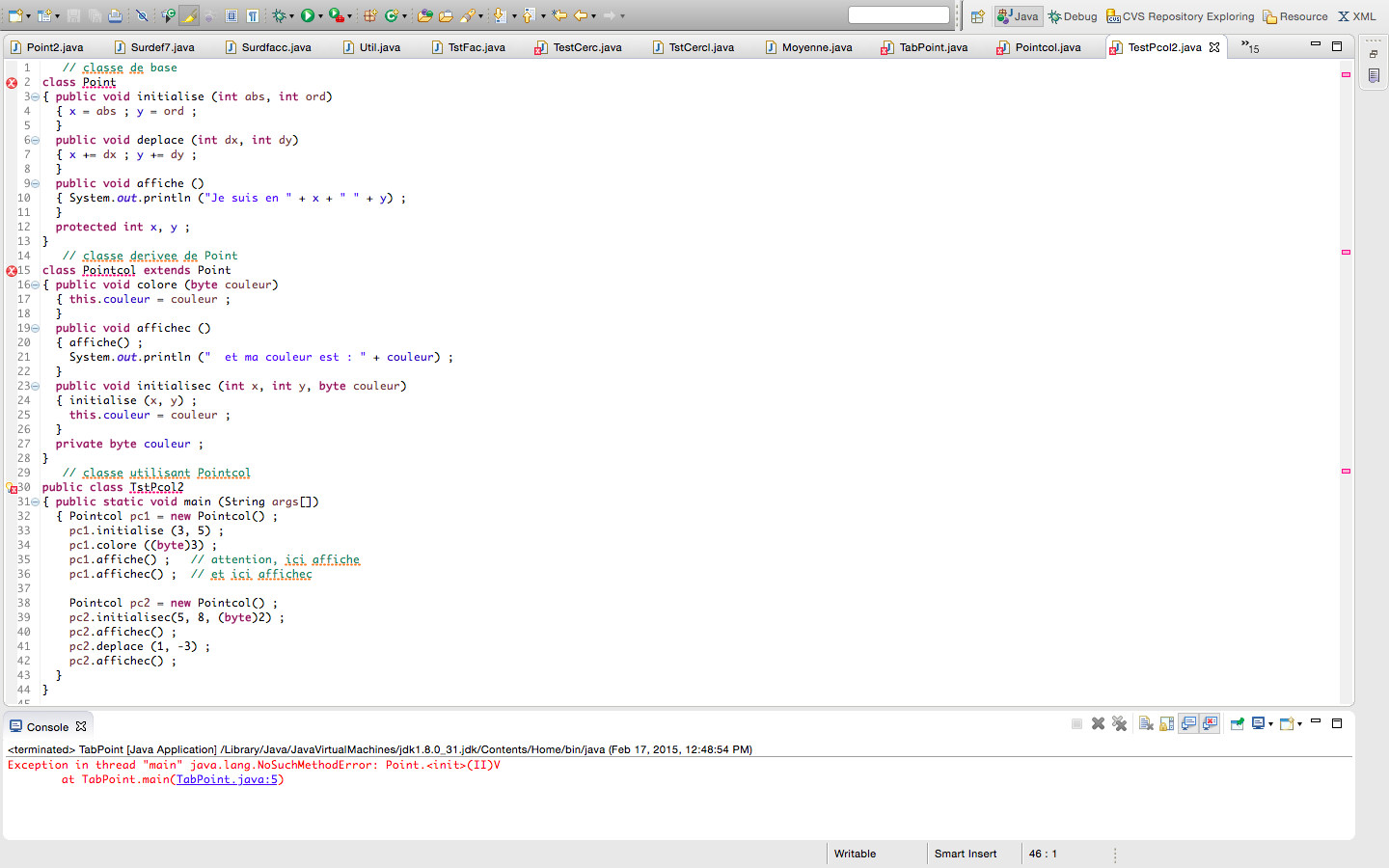The height and width of the screenshot is (868, 1389).
Task: Toggle Skip All Breakpoints
Action: [x=142, y=15]
